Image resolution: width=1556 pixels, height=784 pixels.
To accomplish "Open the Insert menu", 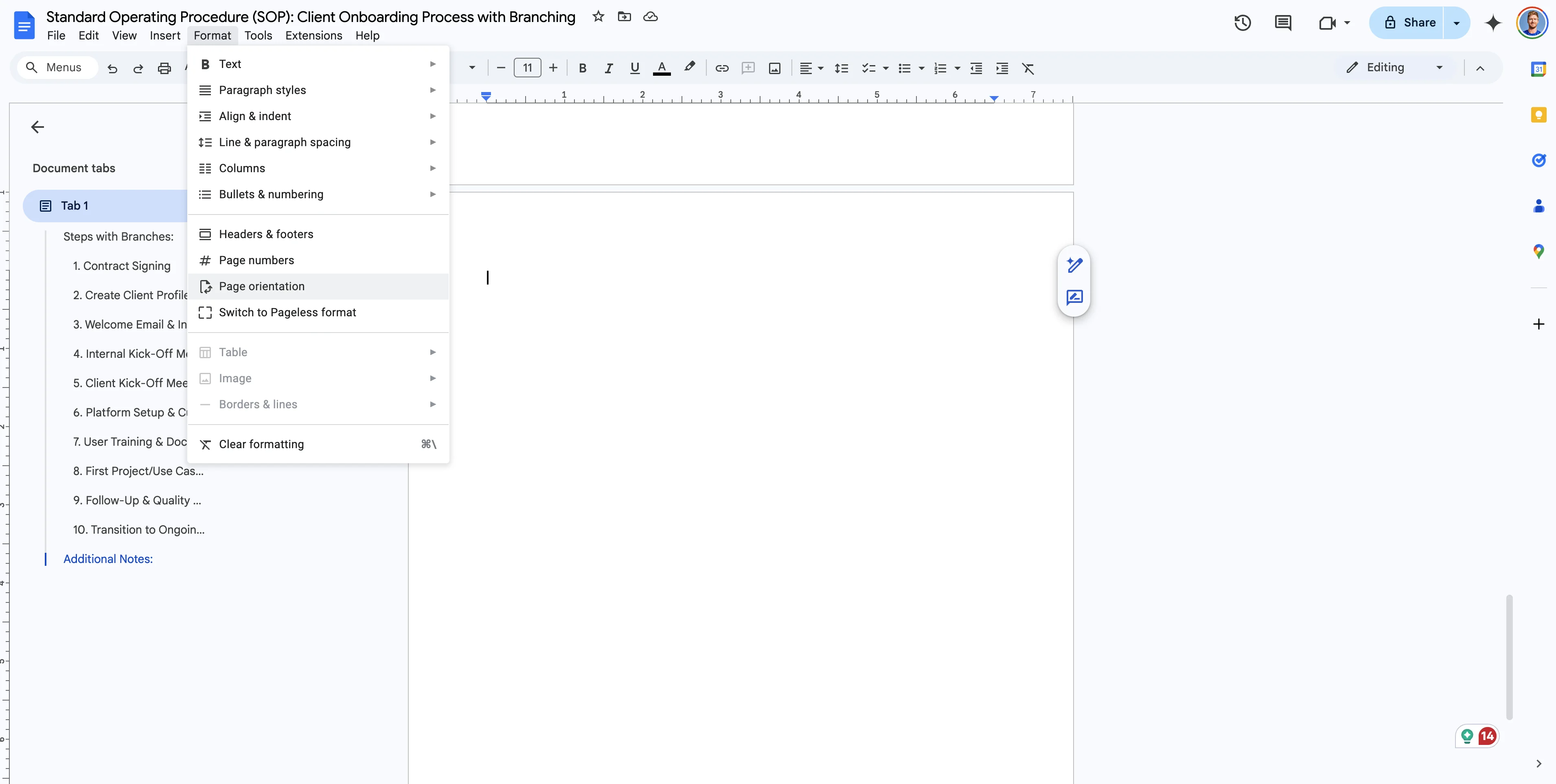I will coord(165,36).
